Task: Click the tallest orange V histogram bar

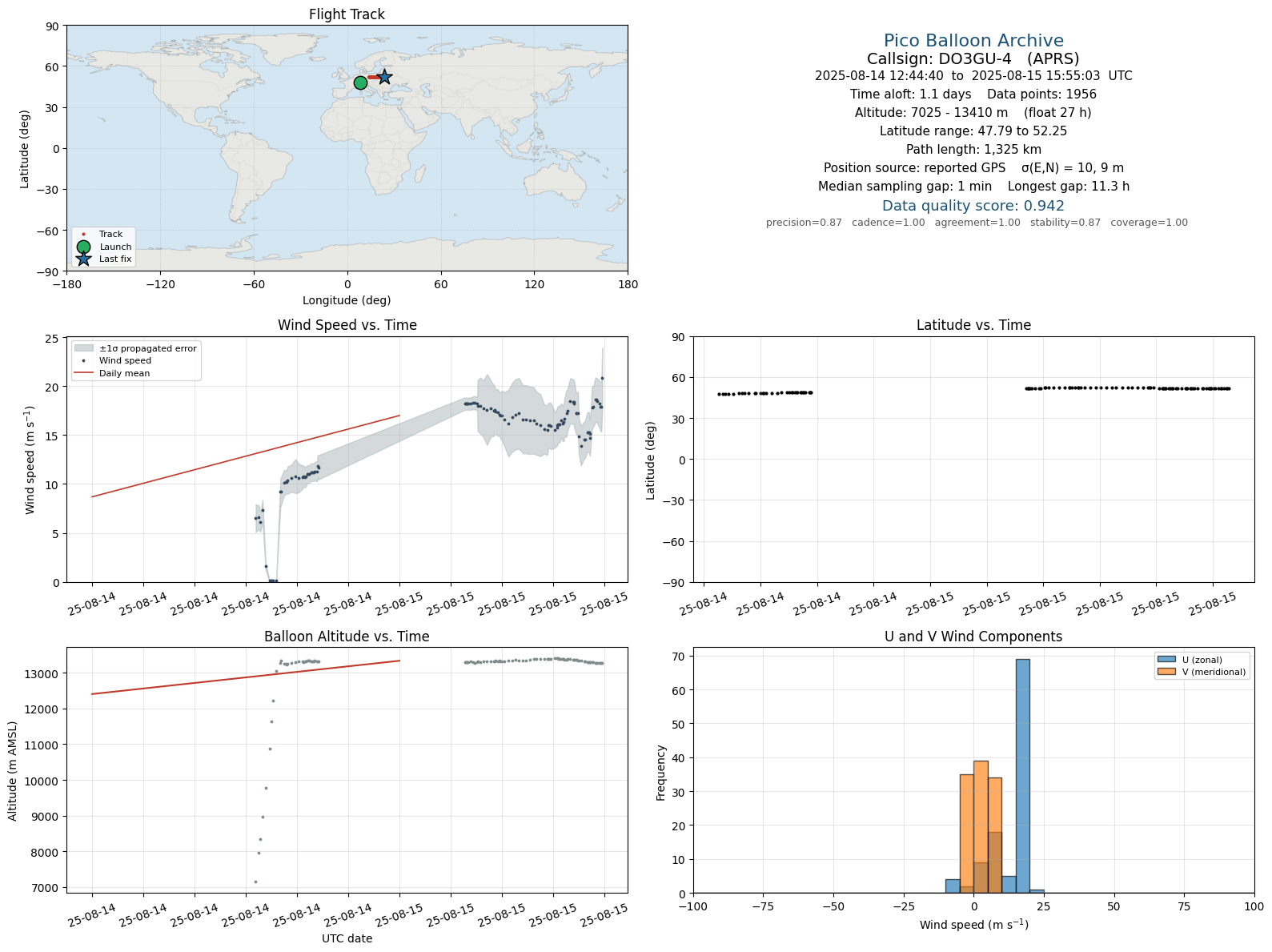Action: (981, 826)
